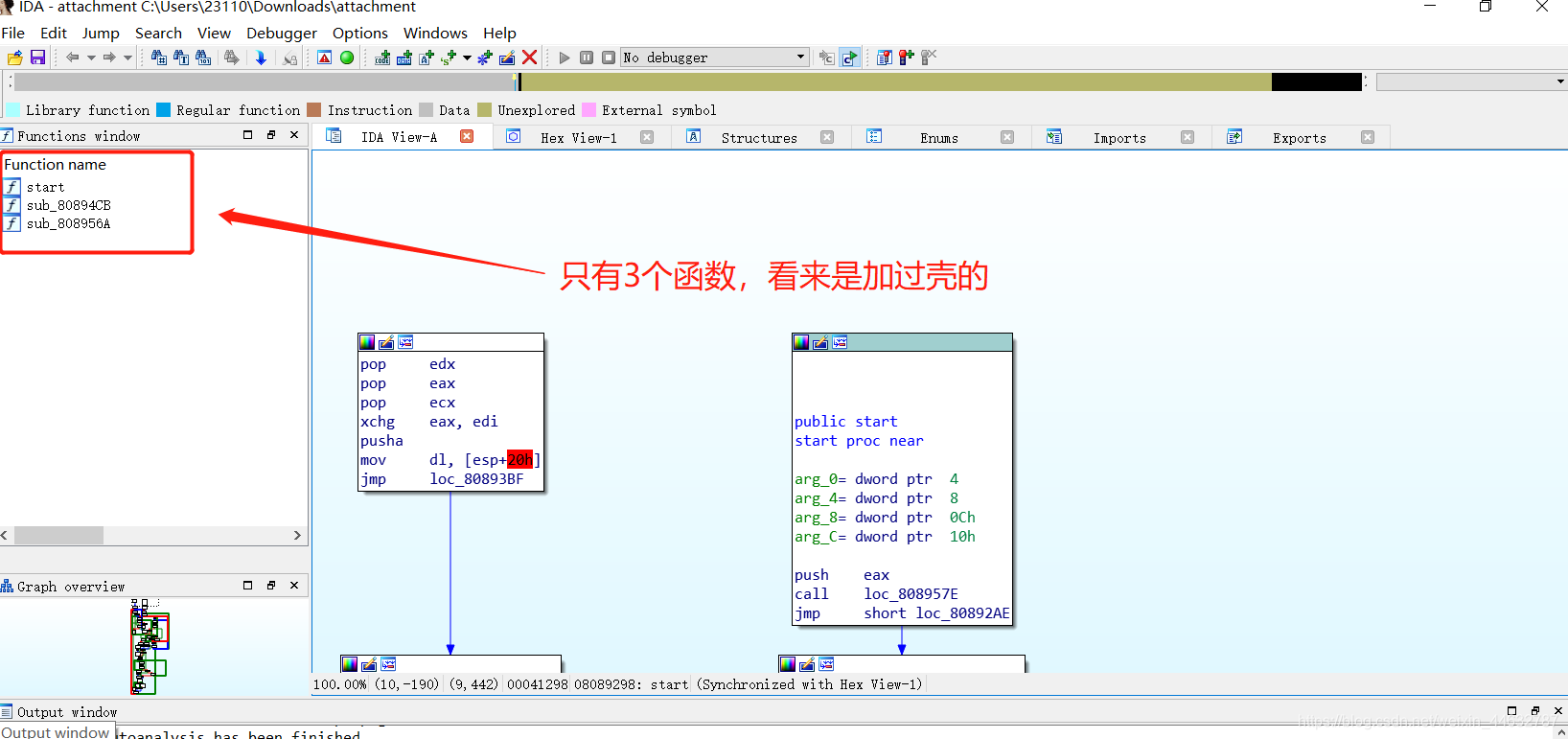
Task: Click the blue down arrow jump icon
Action: tap(261, 58)
